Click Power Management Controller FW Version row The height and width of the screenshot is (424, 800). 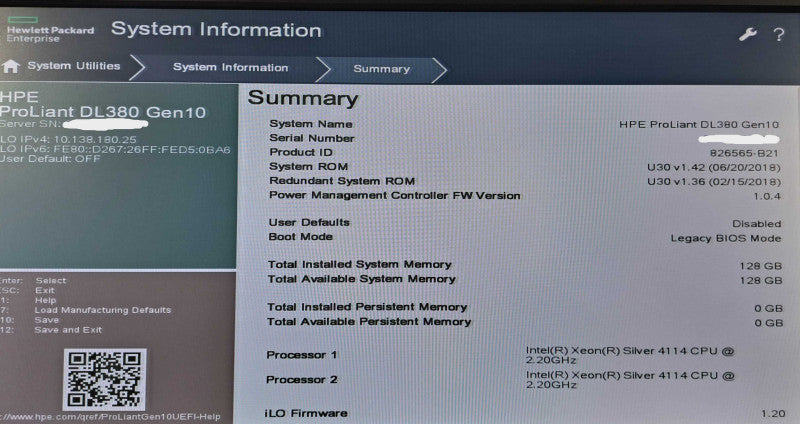524,195
